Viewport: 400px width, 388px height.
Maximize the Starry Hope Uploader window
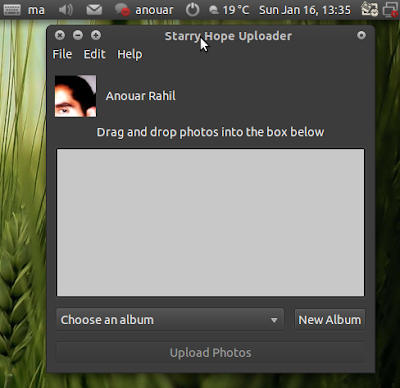pyautogui.click(x=96, y=35)
